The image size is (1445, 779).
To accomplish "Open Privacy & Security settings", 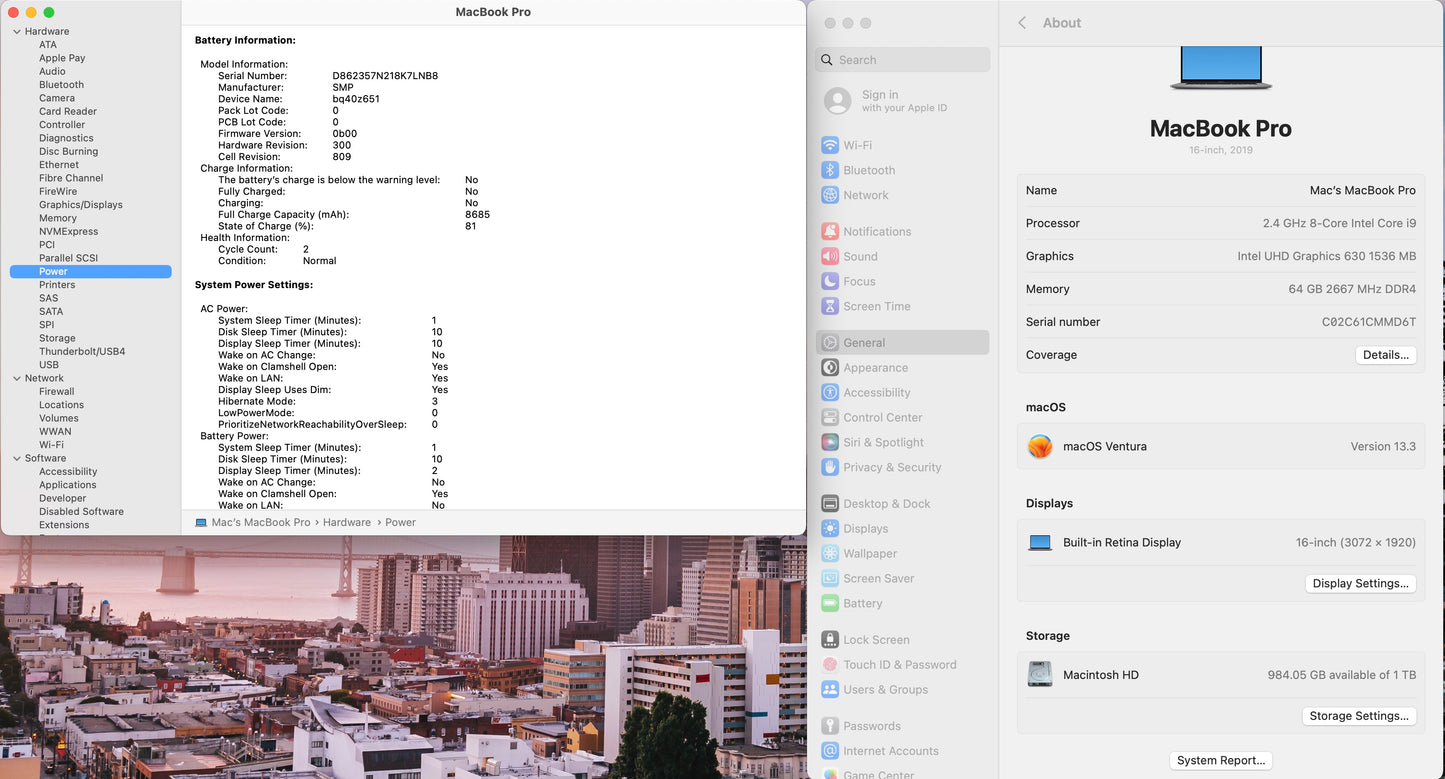I will [x=892, y=467].
